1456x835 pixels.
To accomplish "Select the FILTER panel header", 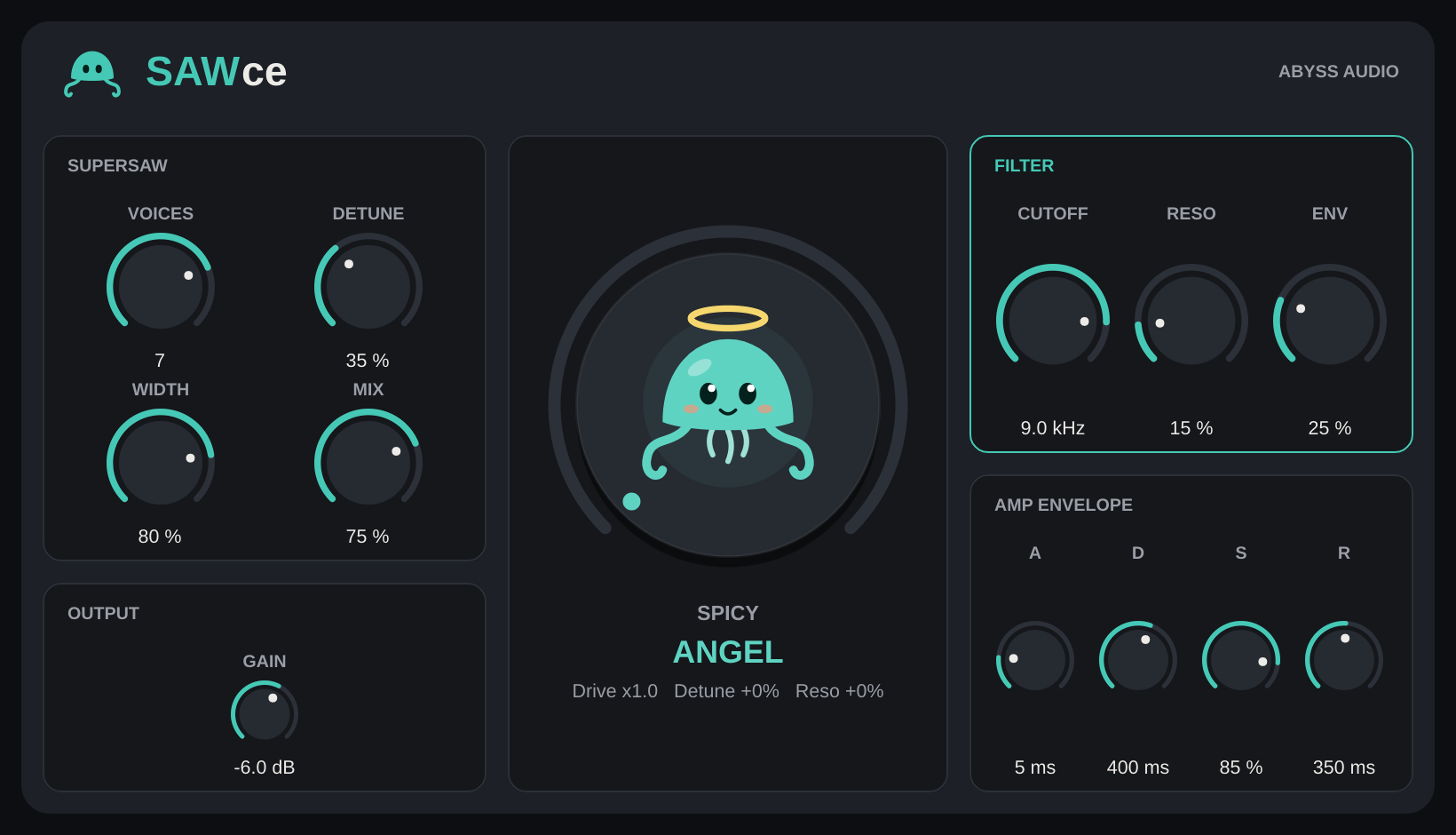I will (1024, 165).
